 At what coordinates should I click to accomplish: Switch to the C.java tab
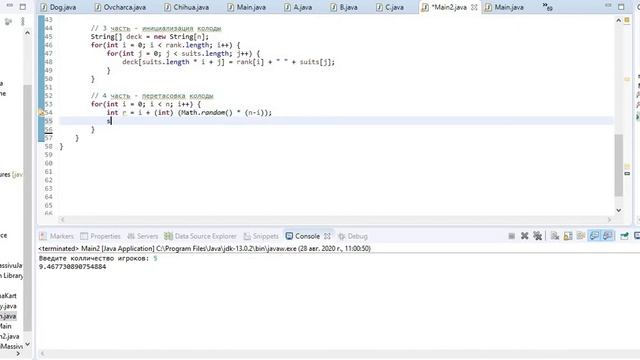click(x=390, y=7)
